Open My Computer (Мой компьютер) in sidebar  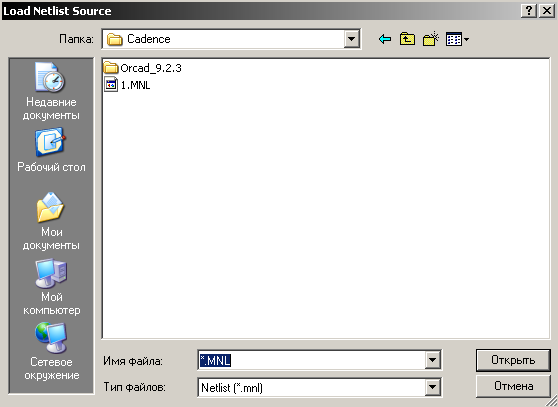pos(51,287)
